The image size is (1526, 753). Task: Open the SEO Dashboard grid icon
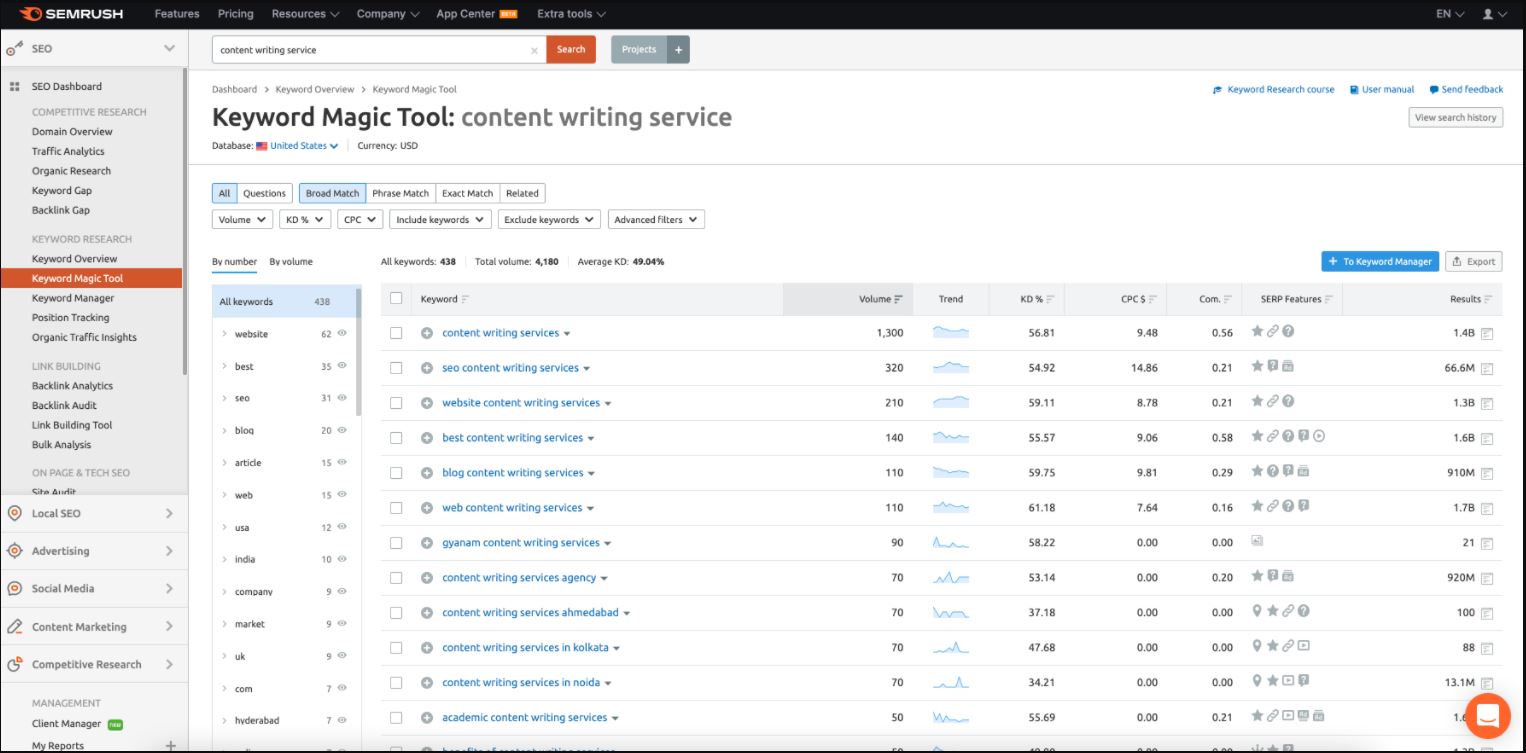15,87
